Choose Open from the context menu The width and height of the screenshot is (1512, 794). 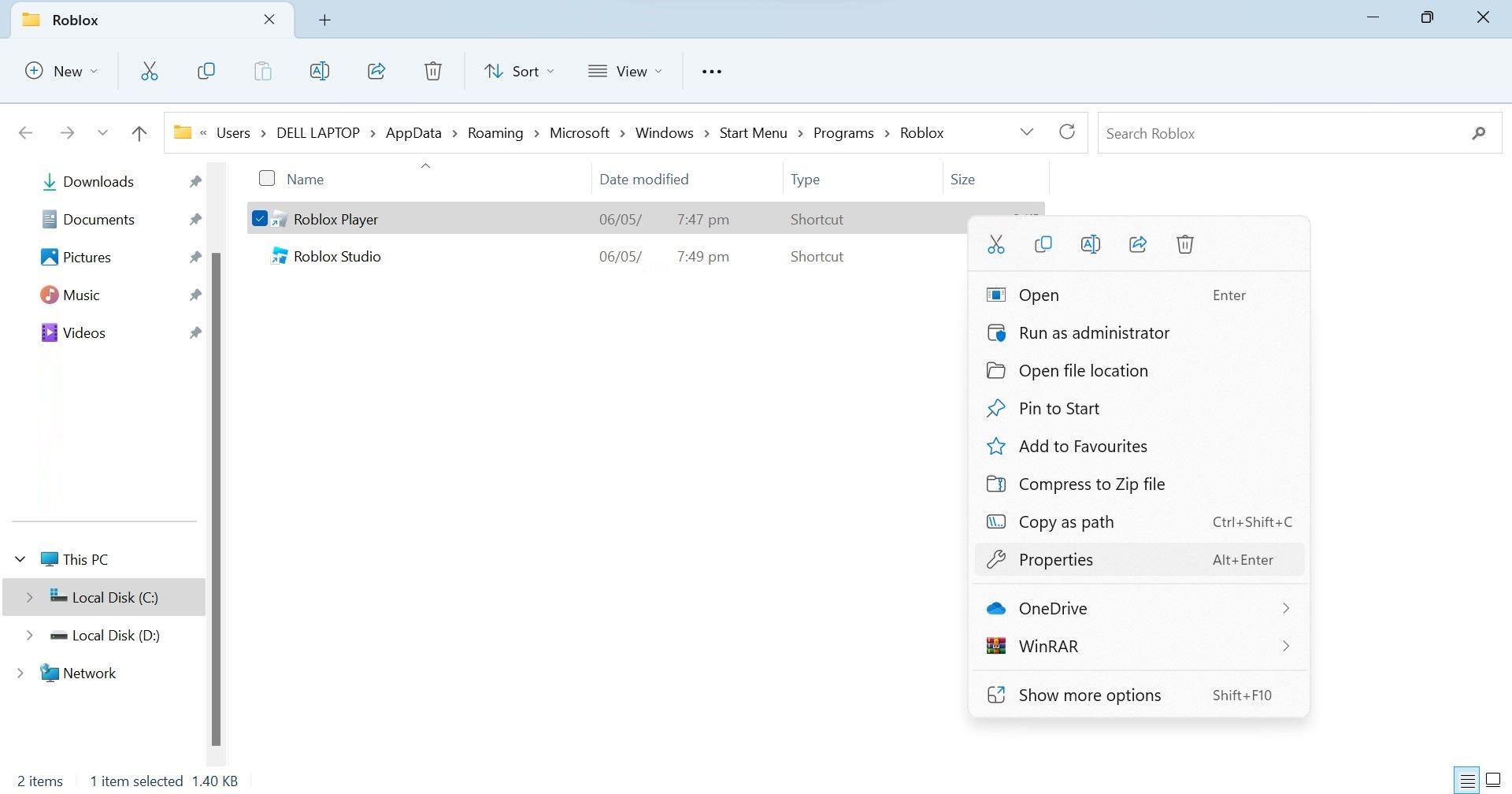coord(1139,295)
